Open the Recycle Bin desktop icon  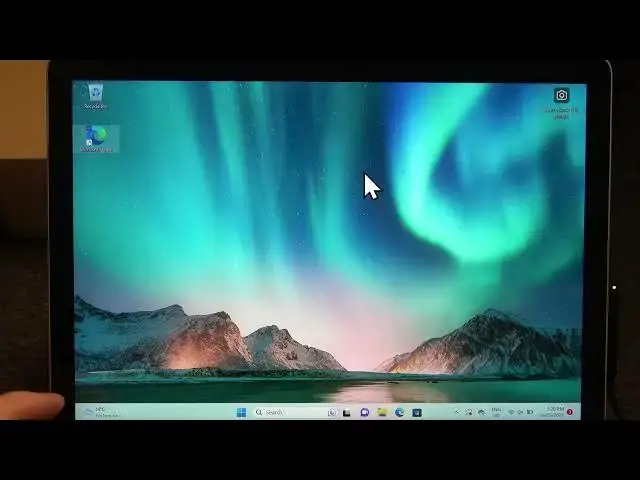tap(96, 97)
